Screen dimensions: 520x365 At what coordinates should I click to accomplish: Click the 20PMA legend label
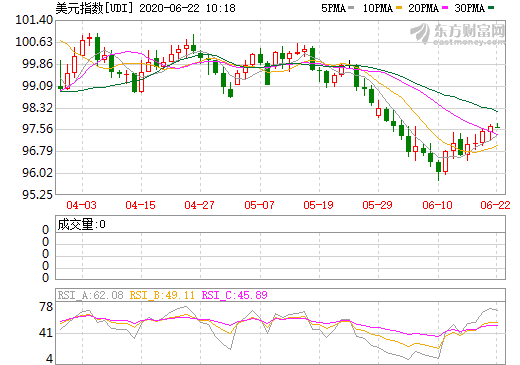click(x=423, y=8)
